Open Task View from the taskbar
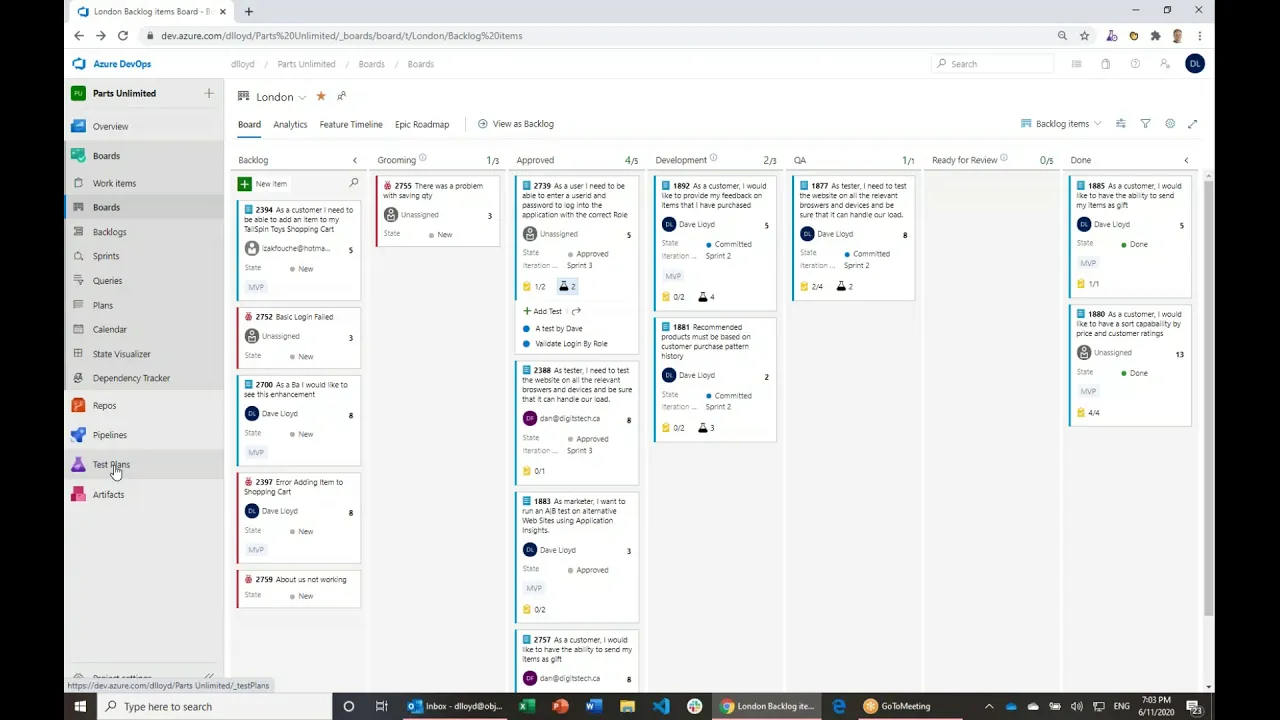Image resolution: width=1280 pixels, height=720 pixels. (x=381, y=706)
